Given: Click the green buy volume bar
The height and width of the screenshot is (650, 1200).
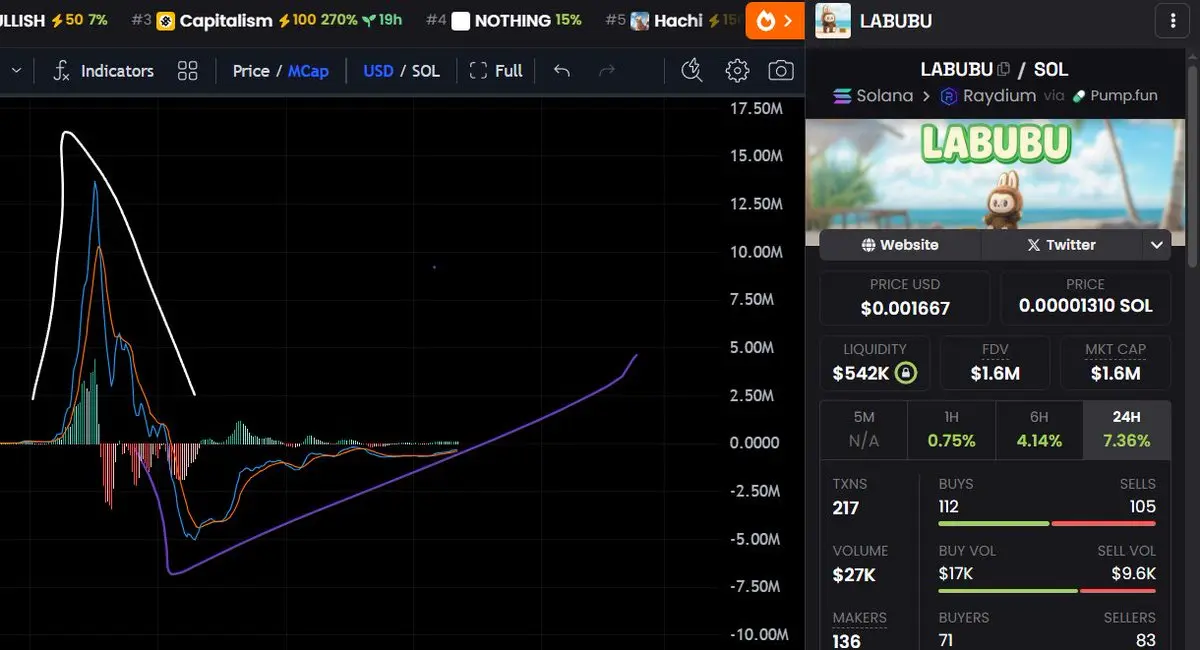Looking at the screenshot, I should (1008, 590).
